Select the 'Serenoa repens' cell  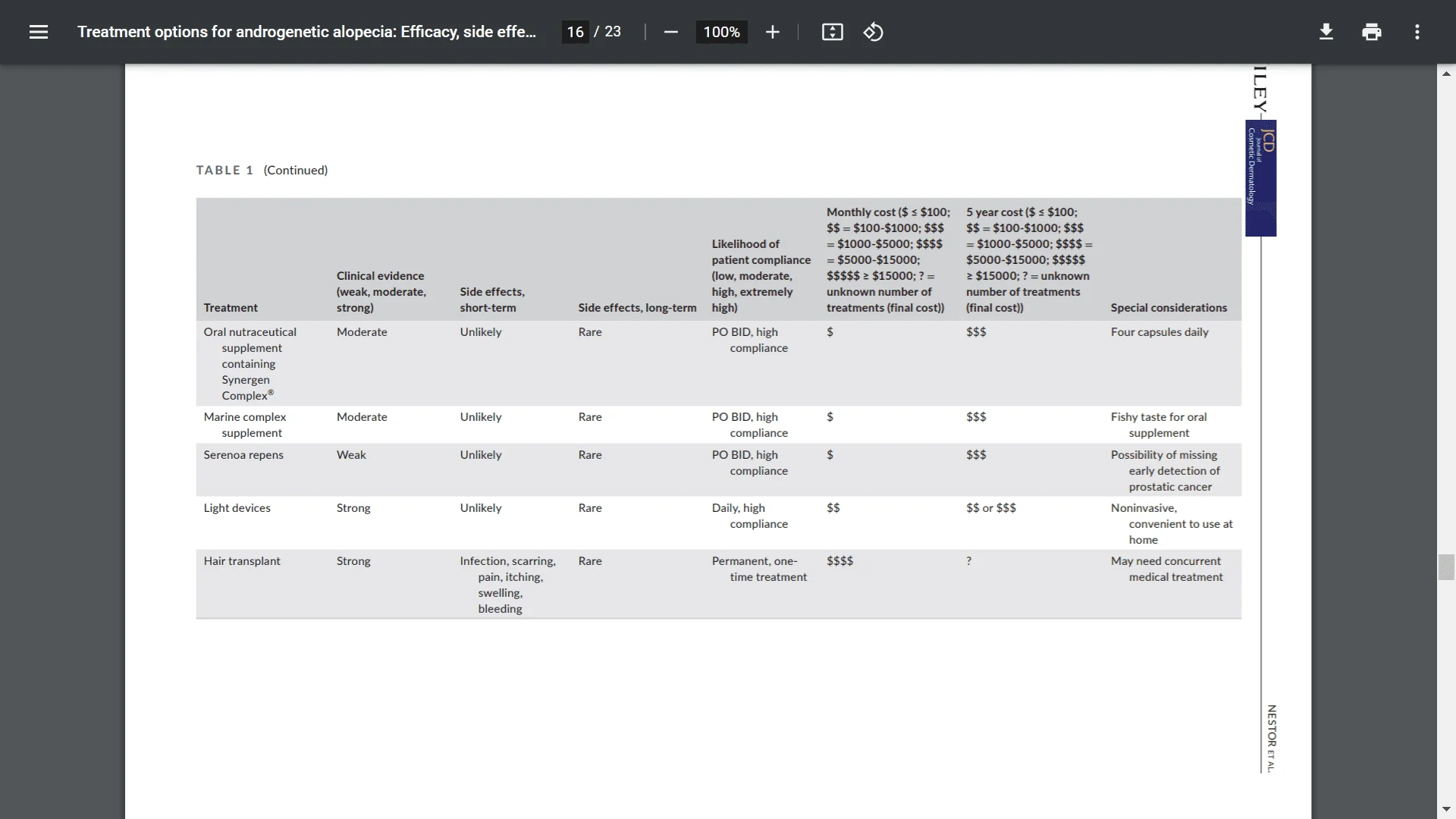243,454
